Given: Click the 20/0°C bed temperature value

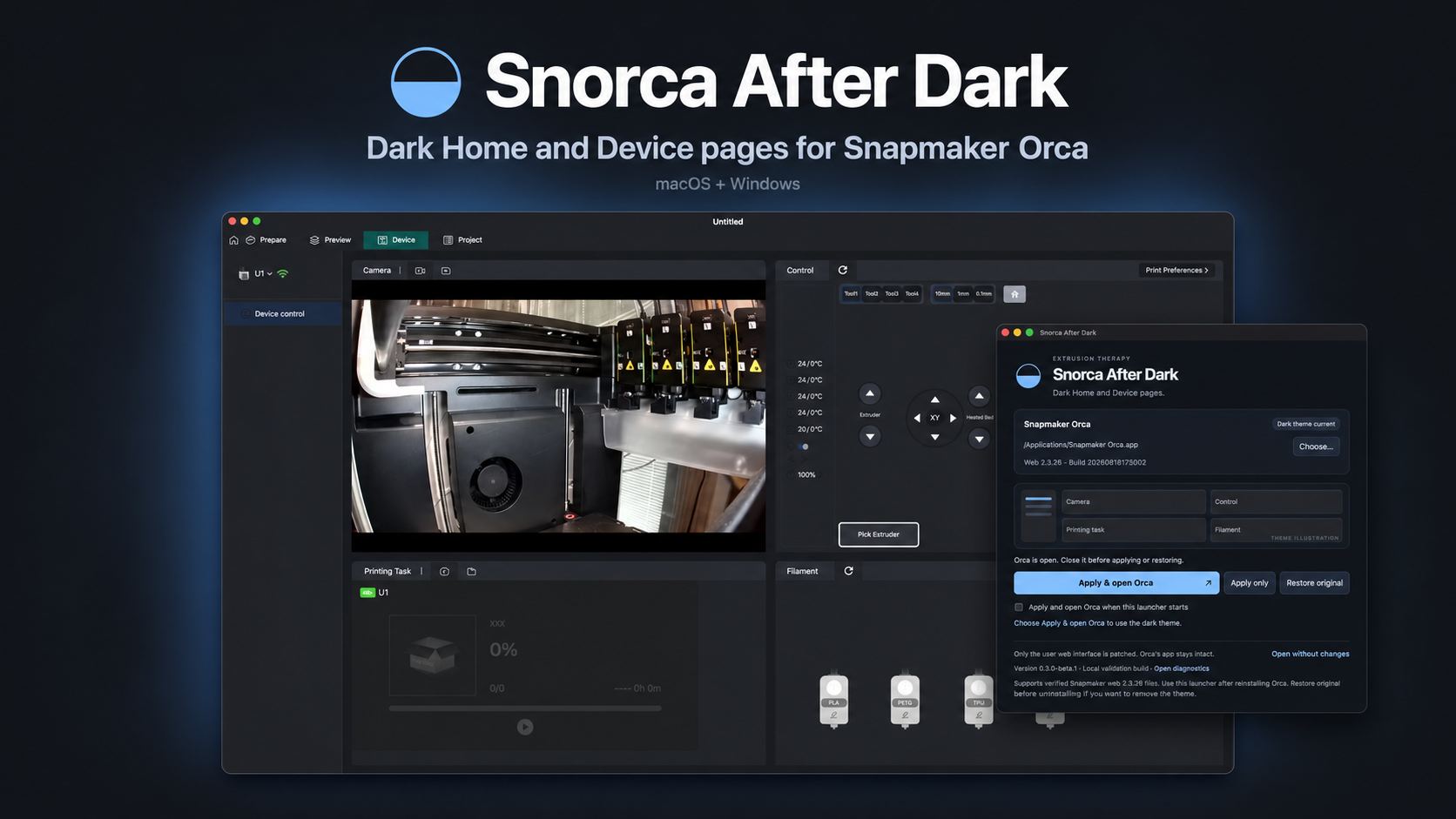Looking at the screenshot, I should click(x=810, y=429).
